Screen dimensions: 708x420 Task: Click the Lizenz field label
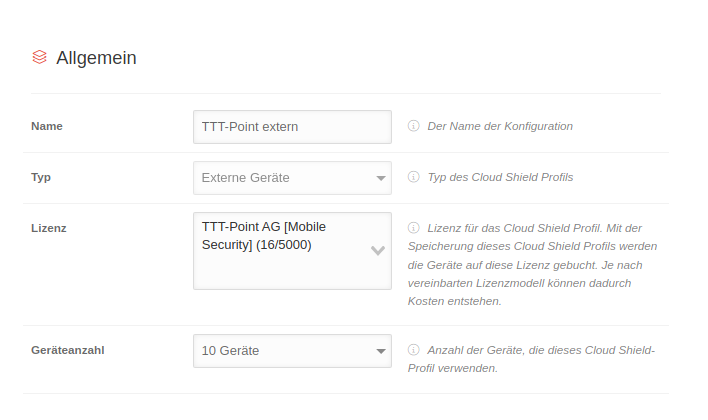click(48, 228)
